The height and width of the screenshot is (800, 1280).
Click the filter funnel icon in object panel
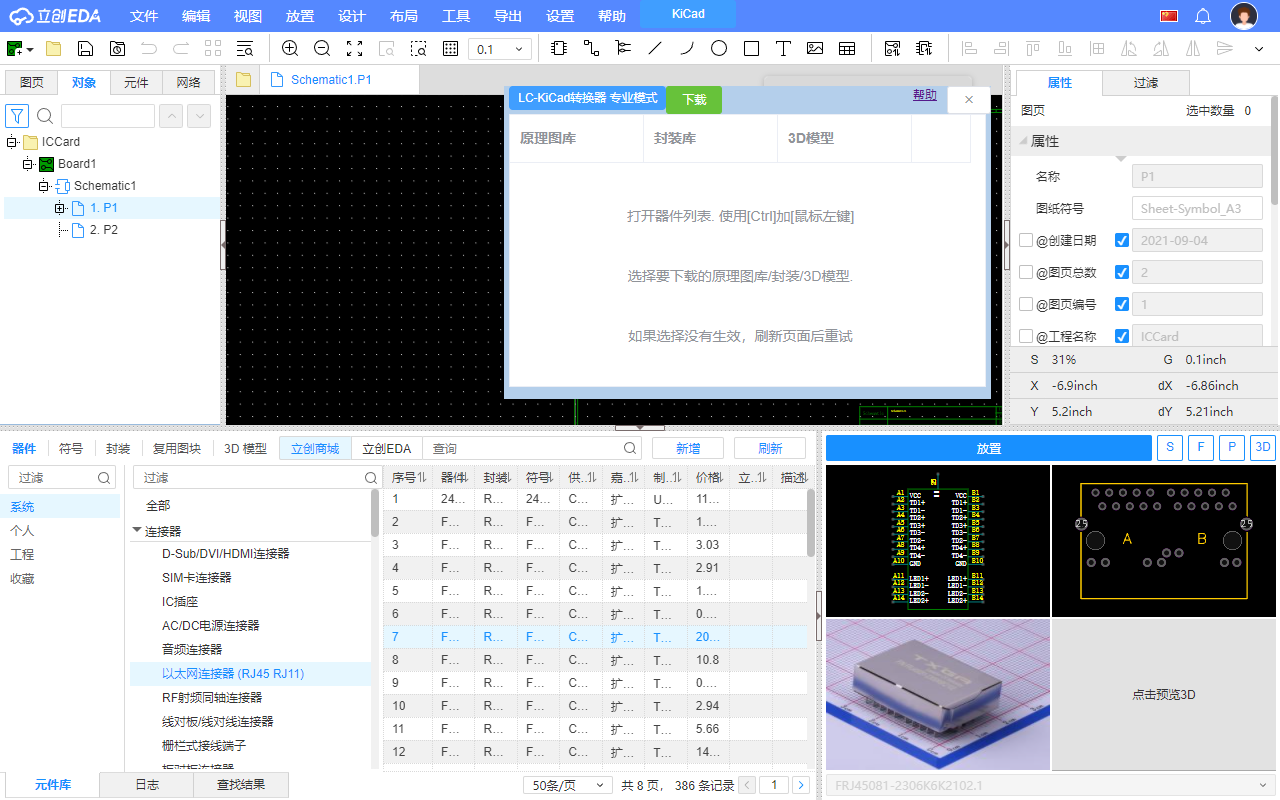pos(17,116)
